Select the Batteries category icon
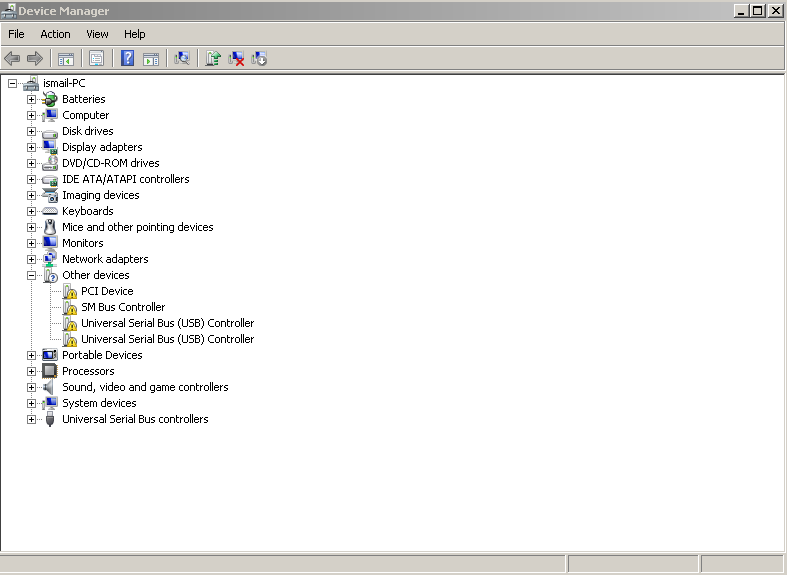 (x=50, y=99)
